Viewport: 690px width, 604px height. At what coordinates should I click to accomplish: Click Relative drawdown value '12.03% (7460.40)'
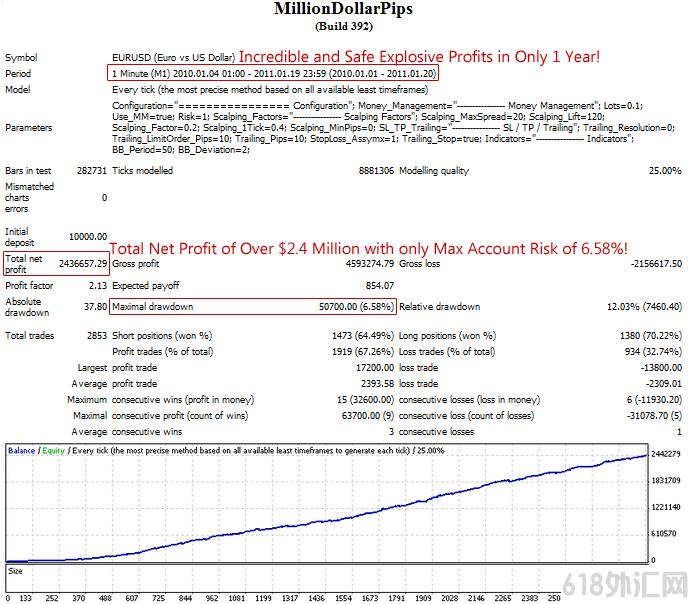644,307
